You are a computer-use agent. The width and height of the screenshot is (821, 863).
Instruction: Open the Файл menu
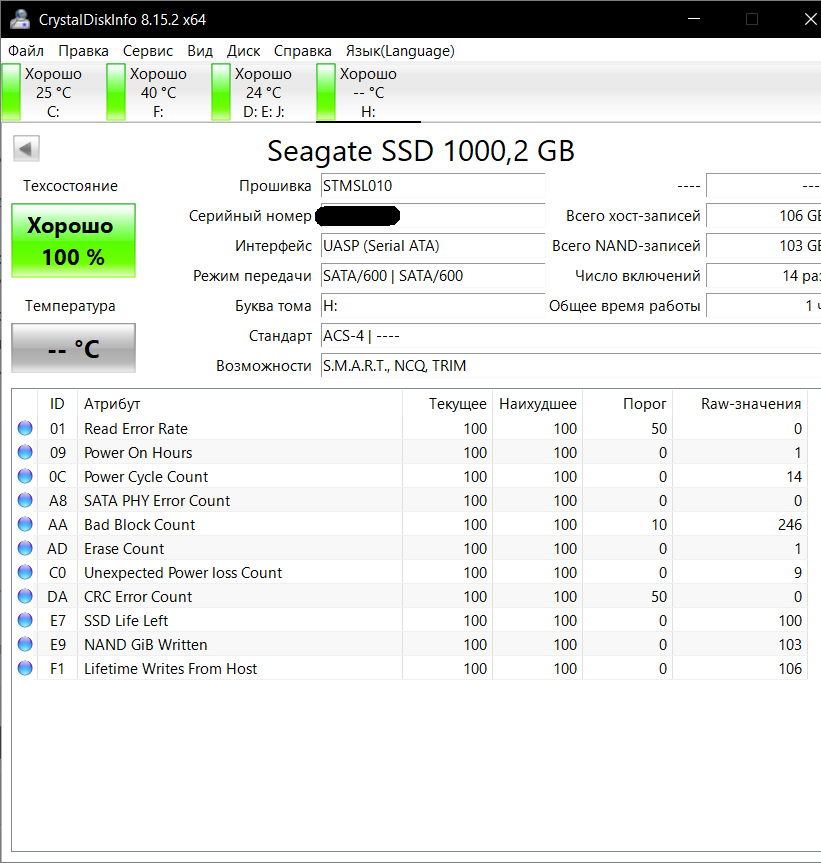26,51
